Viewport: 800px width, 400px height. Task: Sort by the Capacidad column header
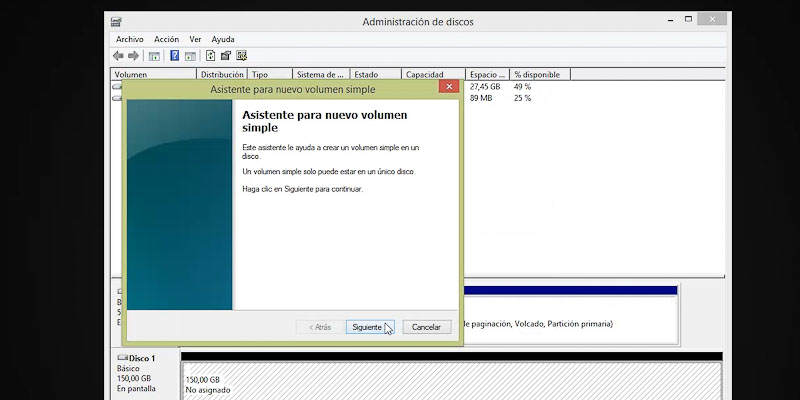[434, 74]
